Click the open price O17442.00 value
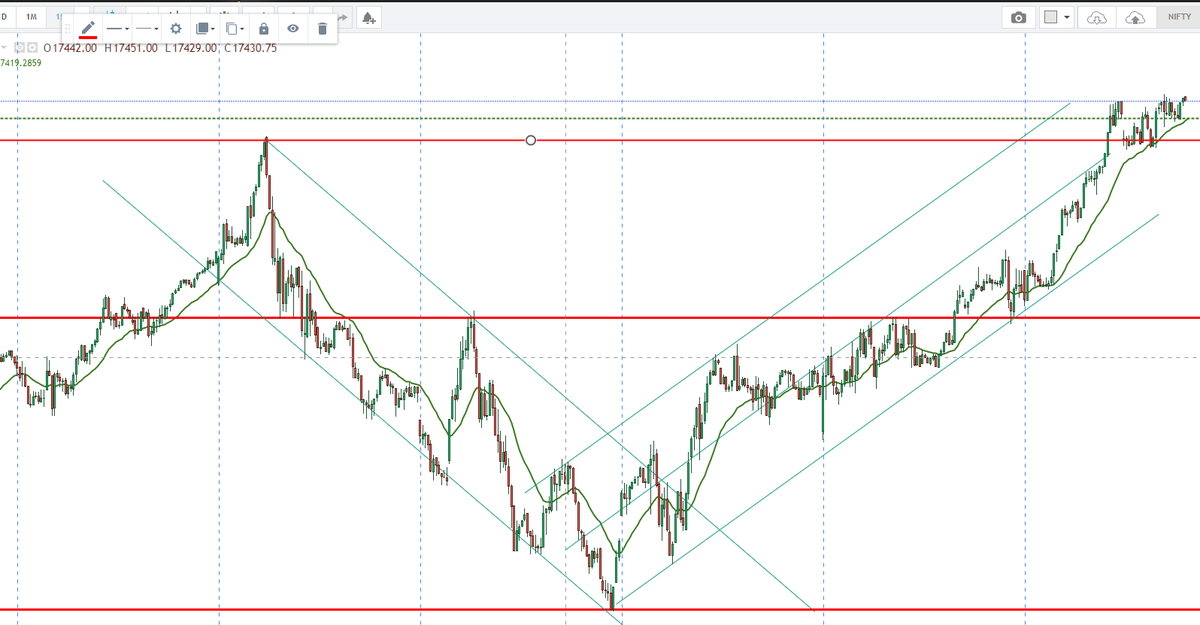This screenshot has width=1200, height=625. (x=69, y=48)
